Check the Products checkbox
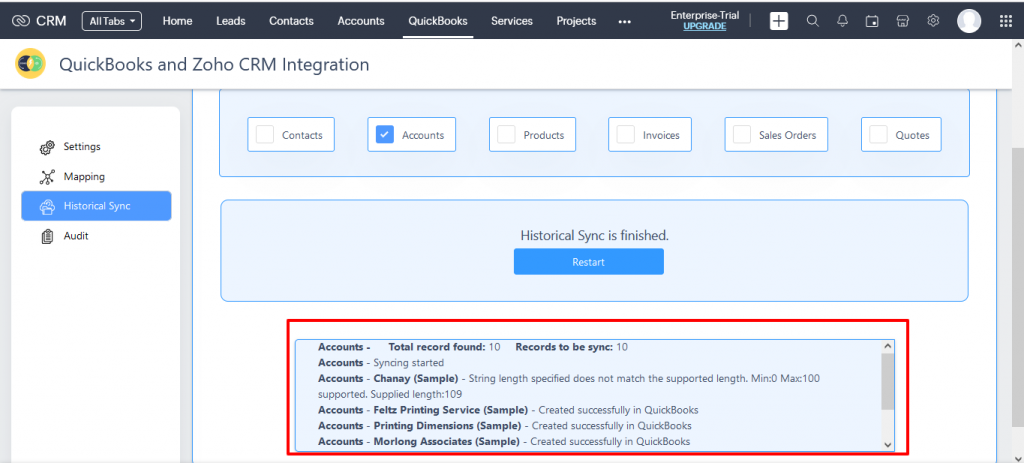This screenshot has height=463, width=1024. click(506, 135)
